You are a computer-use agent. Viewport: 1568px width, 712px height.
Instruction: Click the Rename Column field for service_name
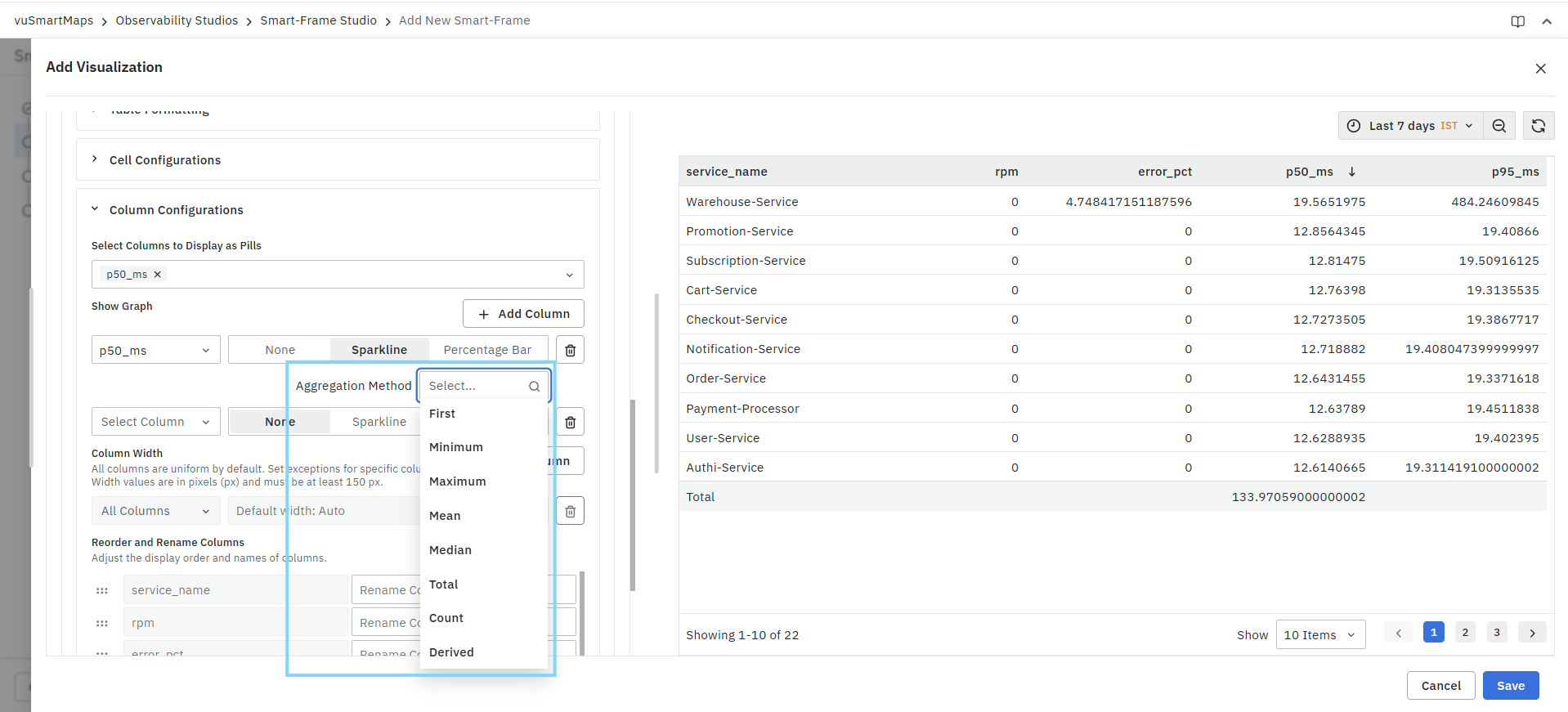[386, 590]
